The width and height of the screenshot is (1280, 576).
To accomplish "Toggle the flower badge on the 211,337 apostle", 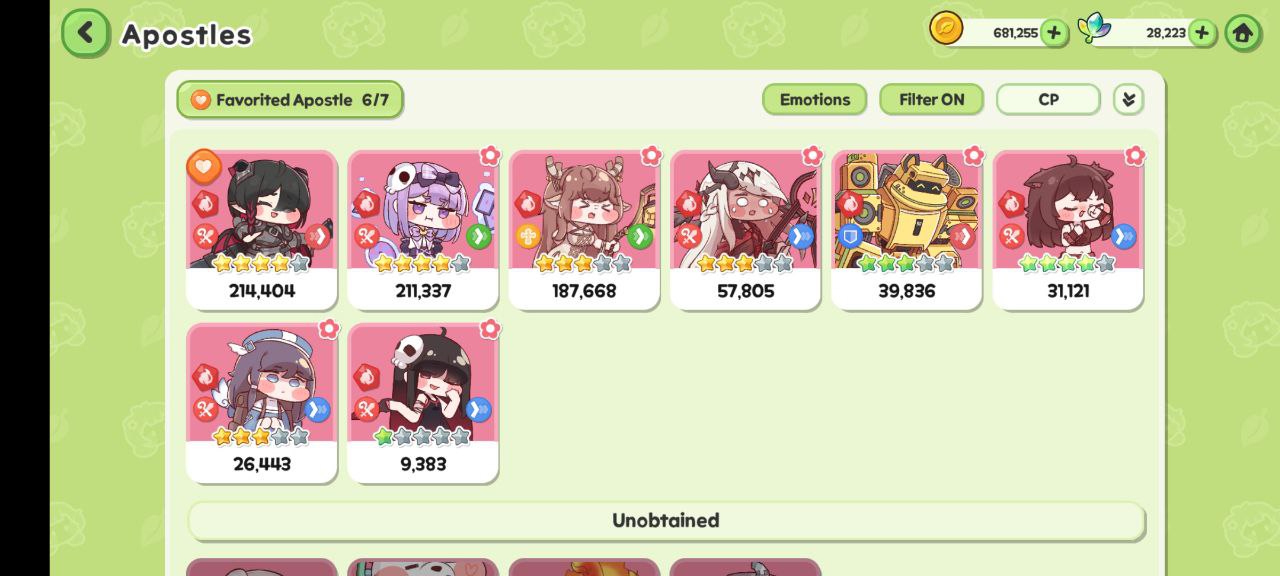I will pos(489,156).
